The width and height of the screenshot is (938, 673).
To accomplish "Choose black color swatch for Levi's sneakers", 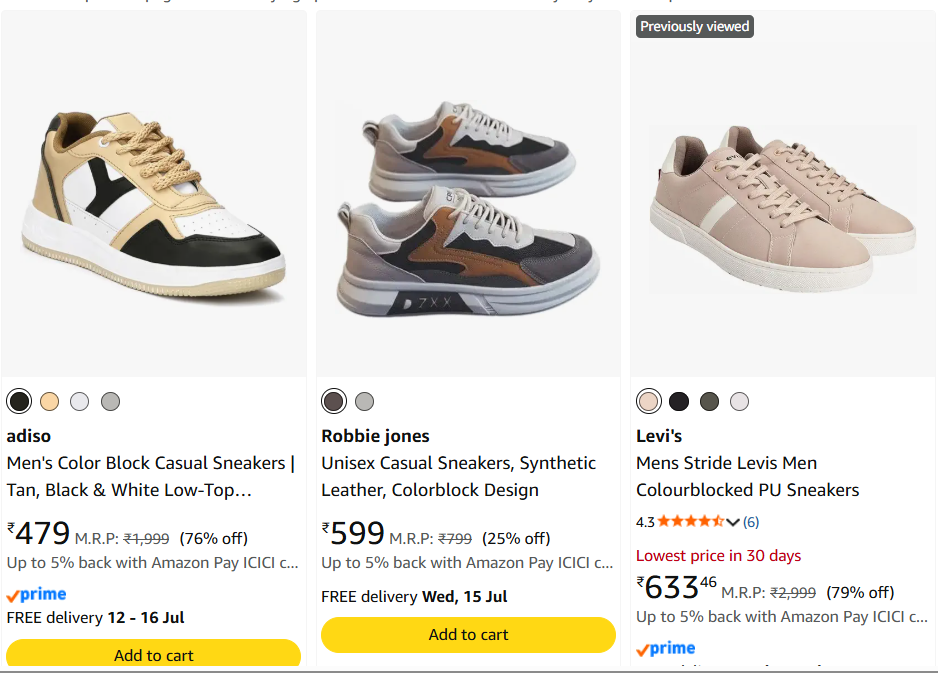I will point(679,401).
